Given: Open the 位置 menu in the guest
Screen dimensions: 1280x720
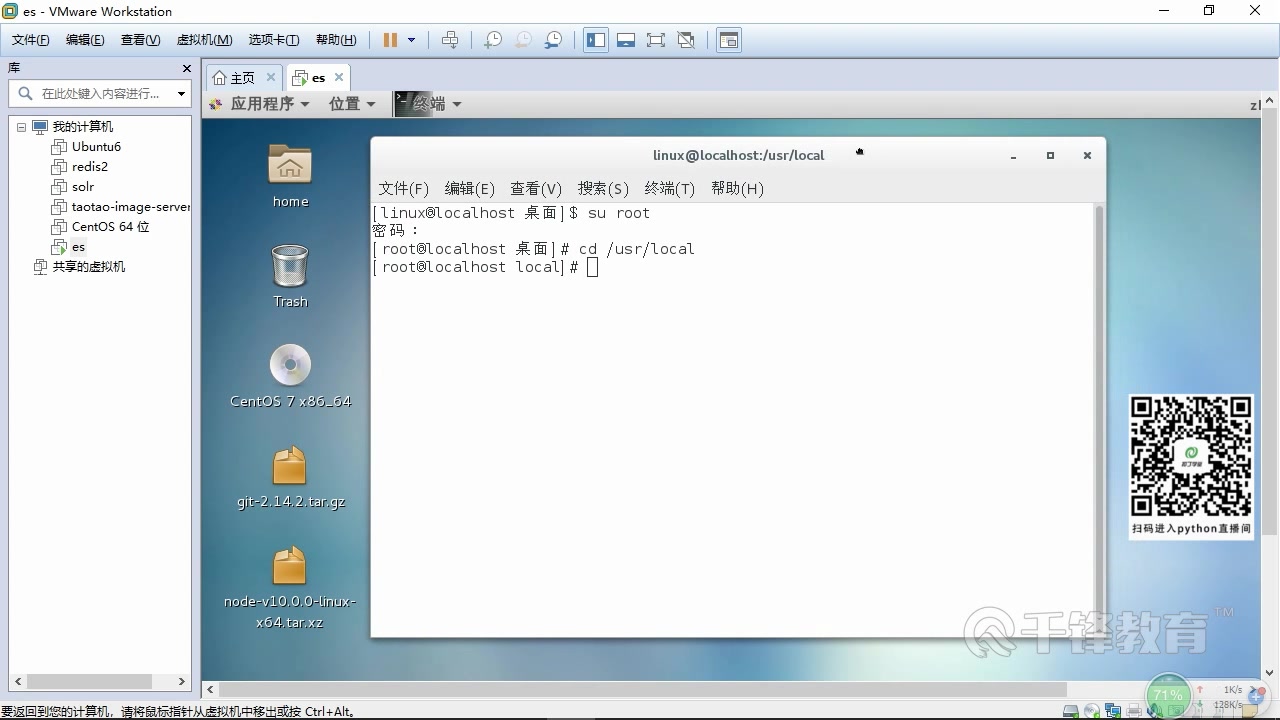Looking at the screenshot, I should pos(352,104).
